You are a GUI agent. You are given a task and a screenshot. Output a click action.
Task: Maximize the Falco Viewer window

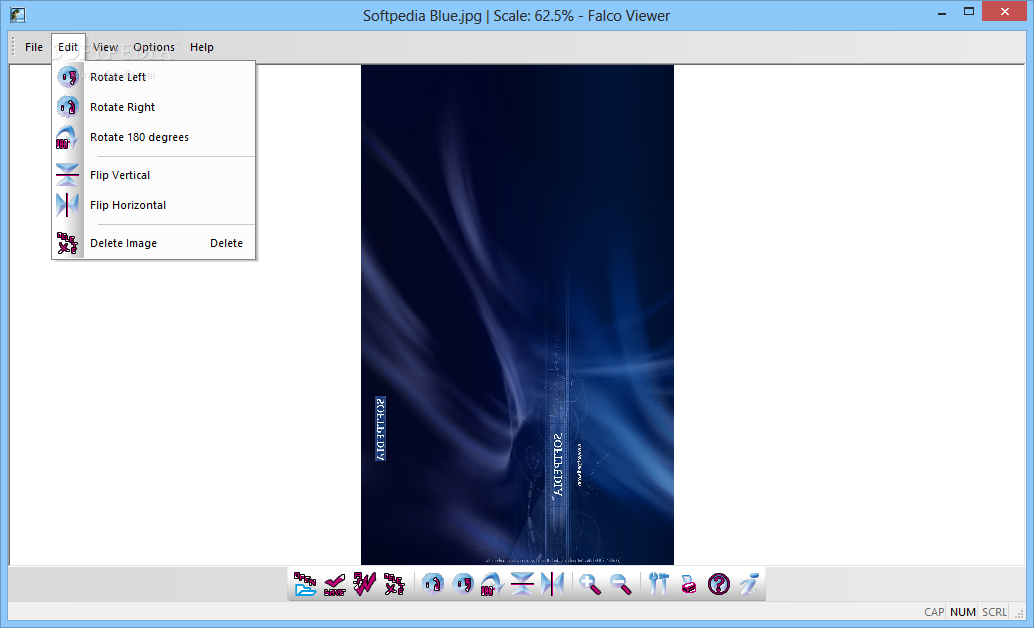[x=969, y=12]
